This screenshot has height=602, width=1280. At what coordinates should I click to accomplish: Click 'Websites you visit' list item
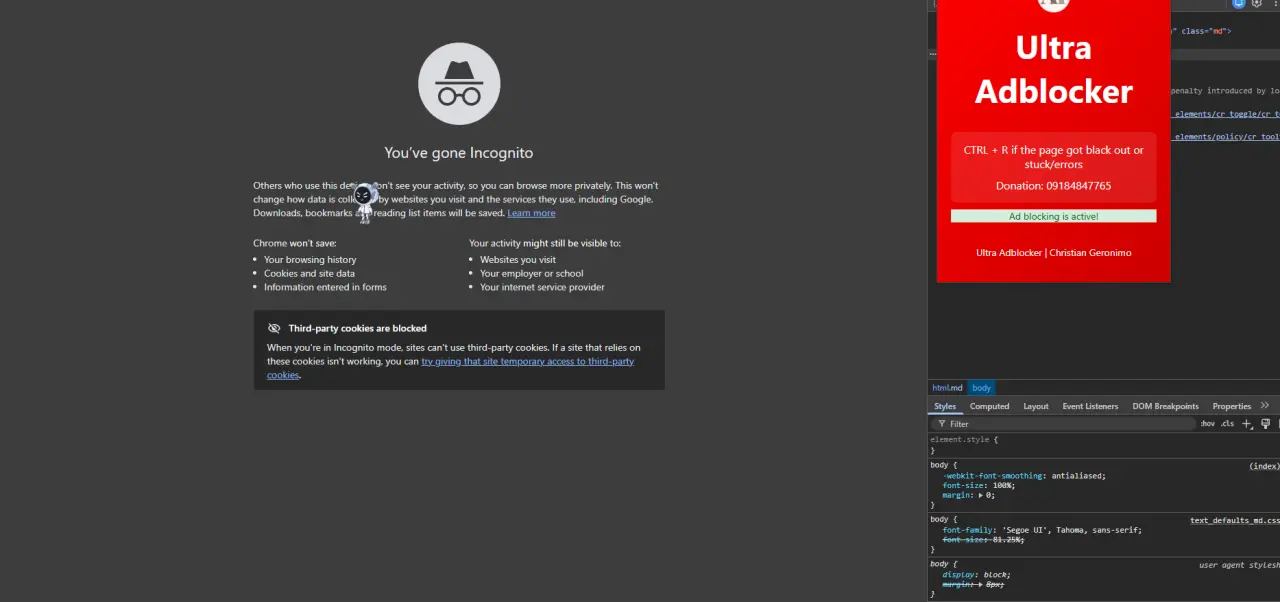click(x=518, y=260)
